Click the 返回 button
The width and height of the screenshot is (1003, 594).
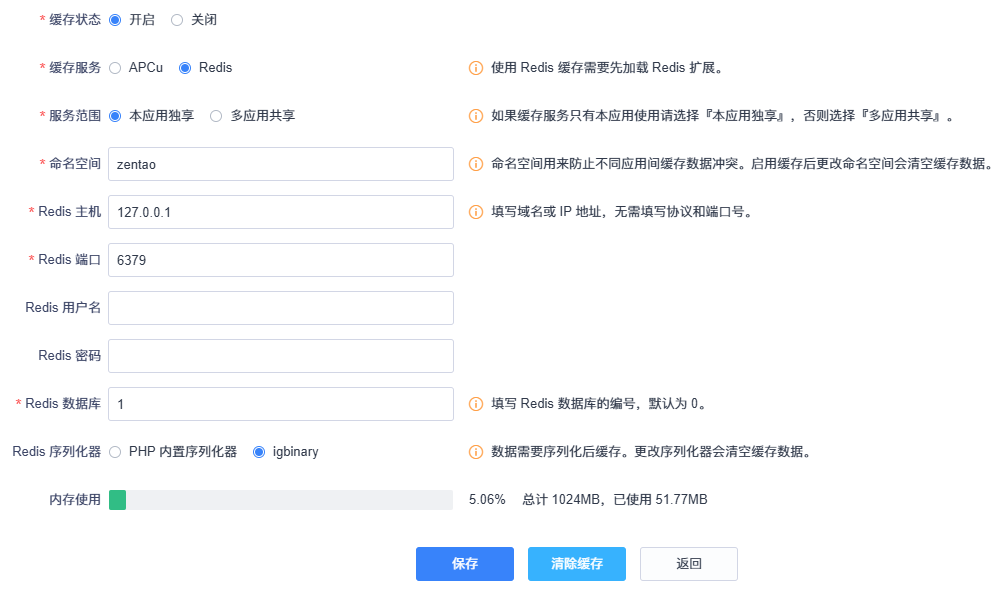coord(689,564)
